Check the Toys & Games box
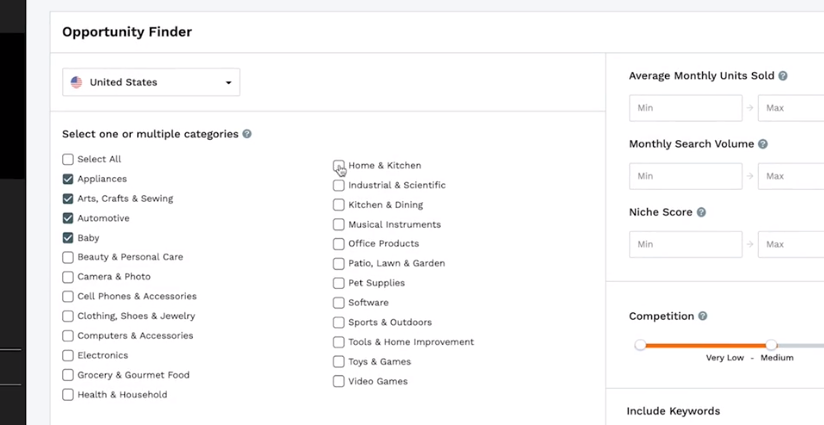The width and height of the screenshot is (824, 425). (339, 362)
